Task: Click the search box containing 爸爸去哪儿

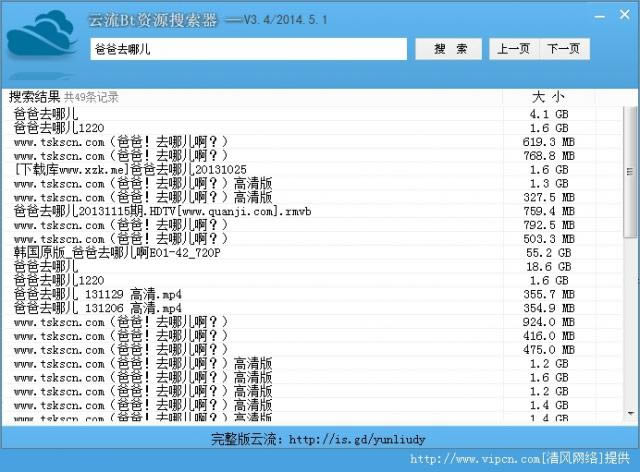Action: click(249, 49)
